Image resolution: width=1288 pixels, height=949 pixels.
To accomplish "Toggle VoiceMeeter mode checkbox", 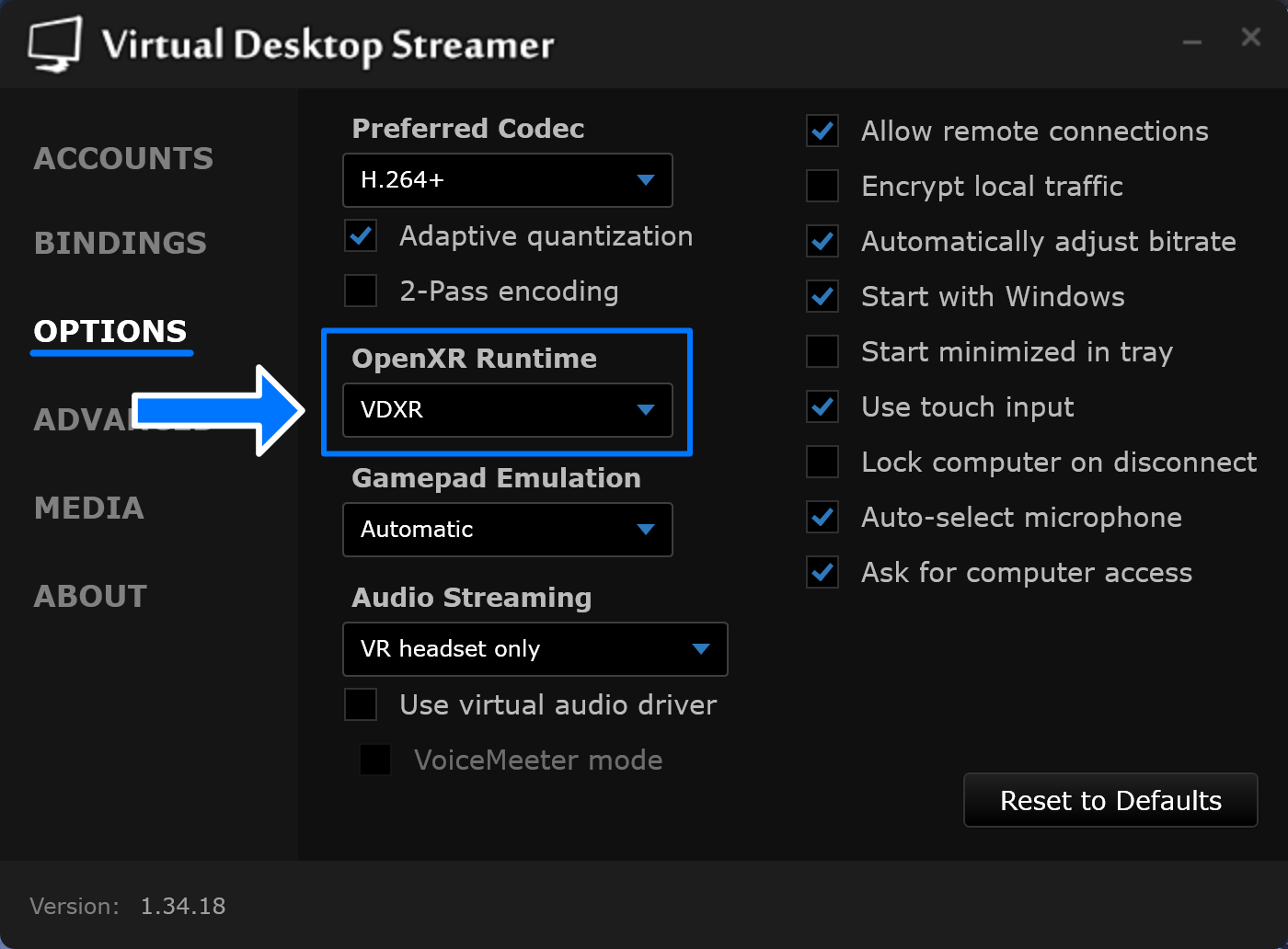I will click(x=375, y=760).
